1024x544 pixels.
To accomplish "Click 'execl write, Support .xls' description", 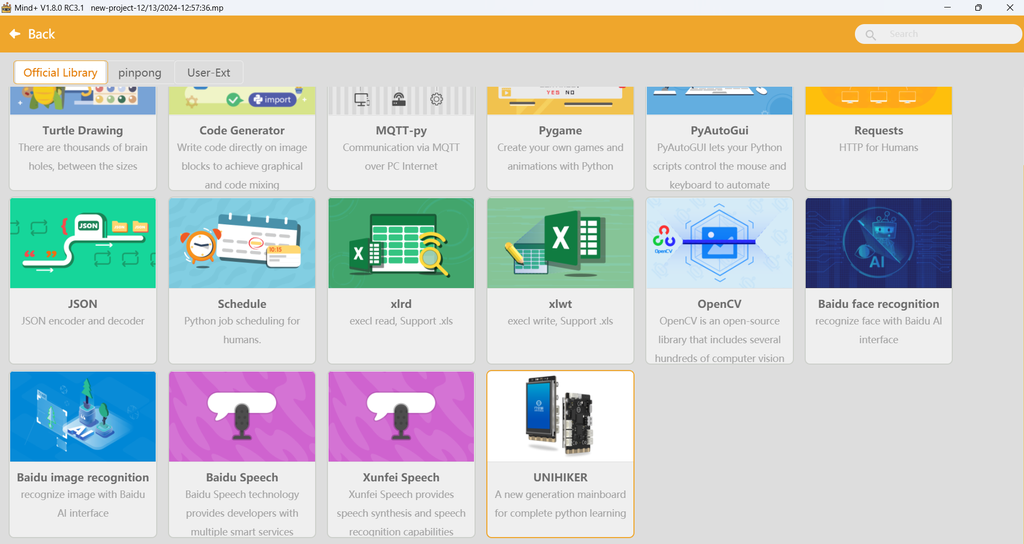I will pos(560,321).
